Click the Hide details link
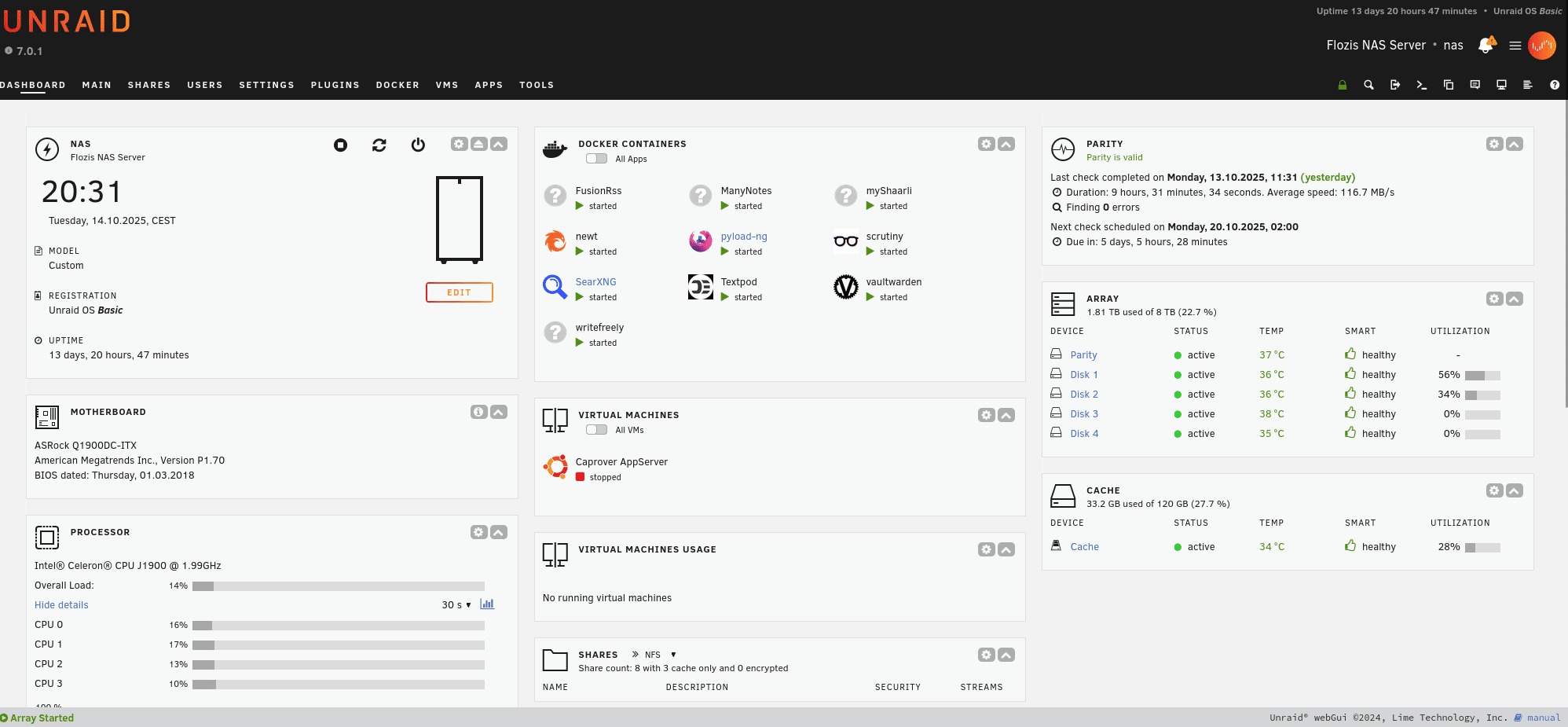The image size is (1568, 727). click(x=61, y=605)
